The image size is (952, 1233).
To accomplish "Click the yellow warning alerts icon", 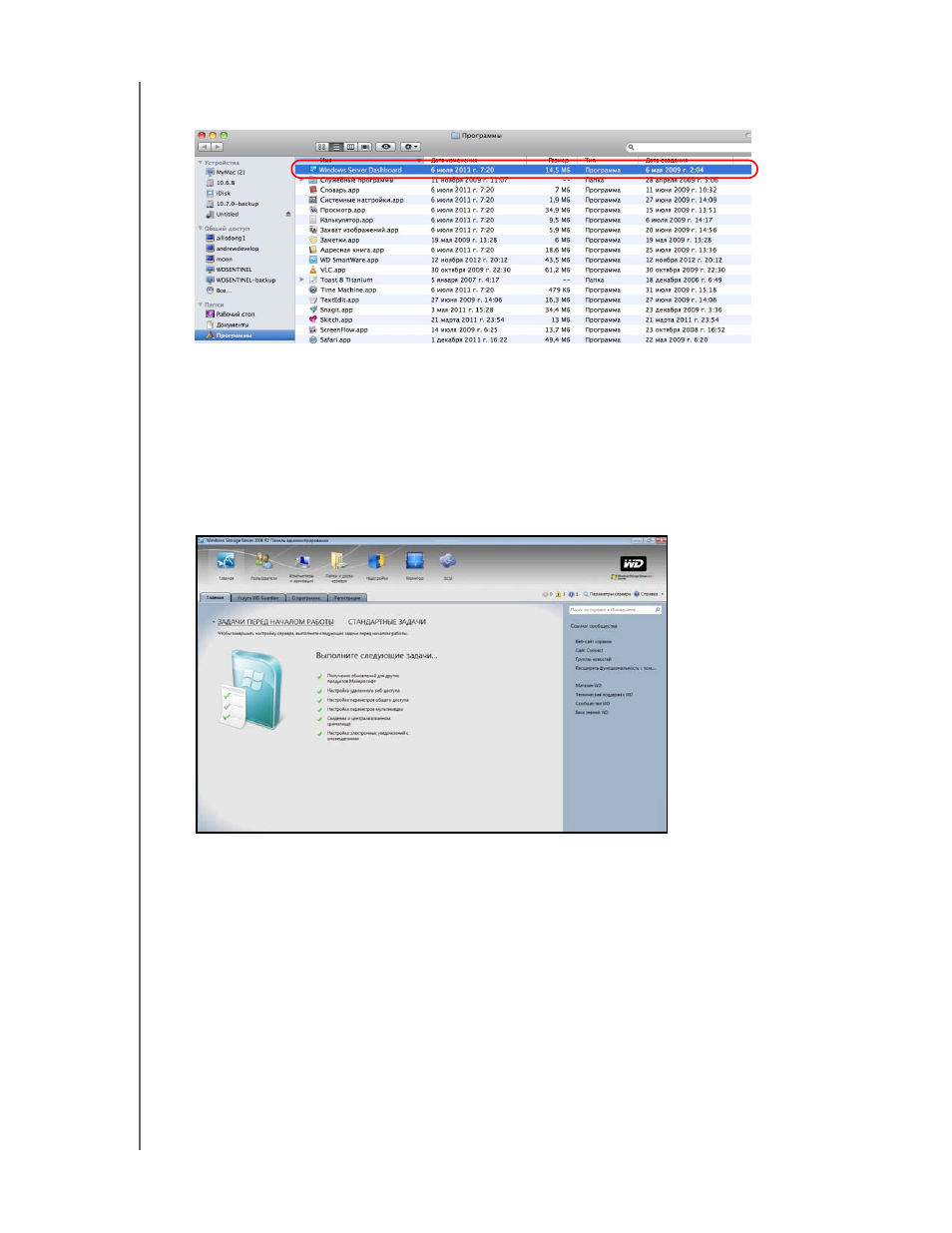I will click(558, 594).
